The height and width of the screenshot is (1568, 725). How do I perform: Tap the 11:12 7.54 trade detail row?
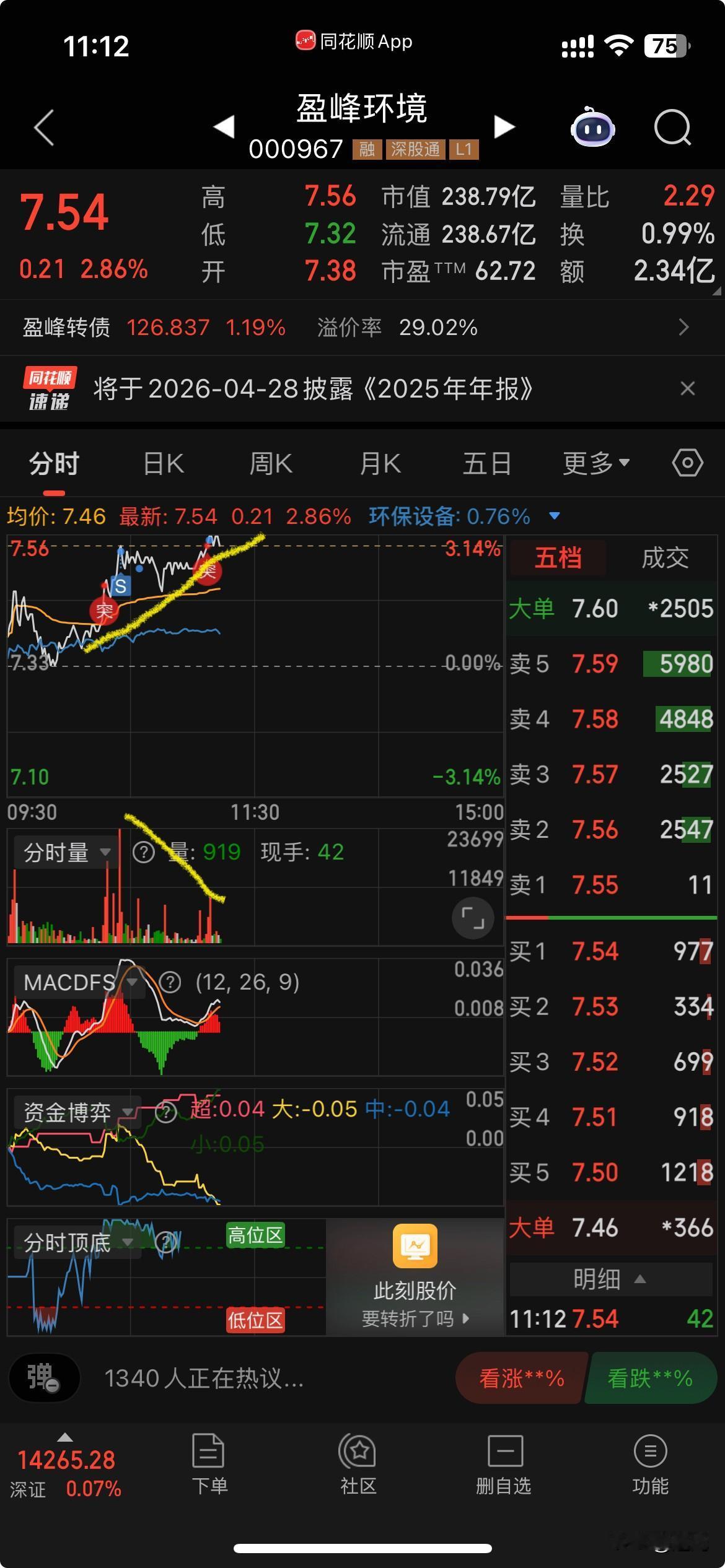pos(611,1319)
